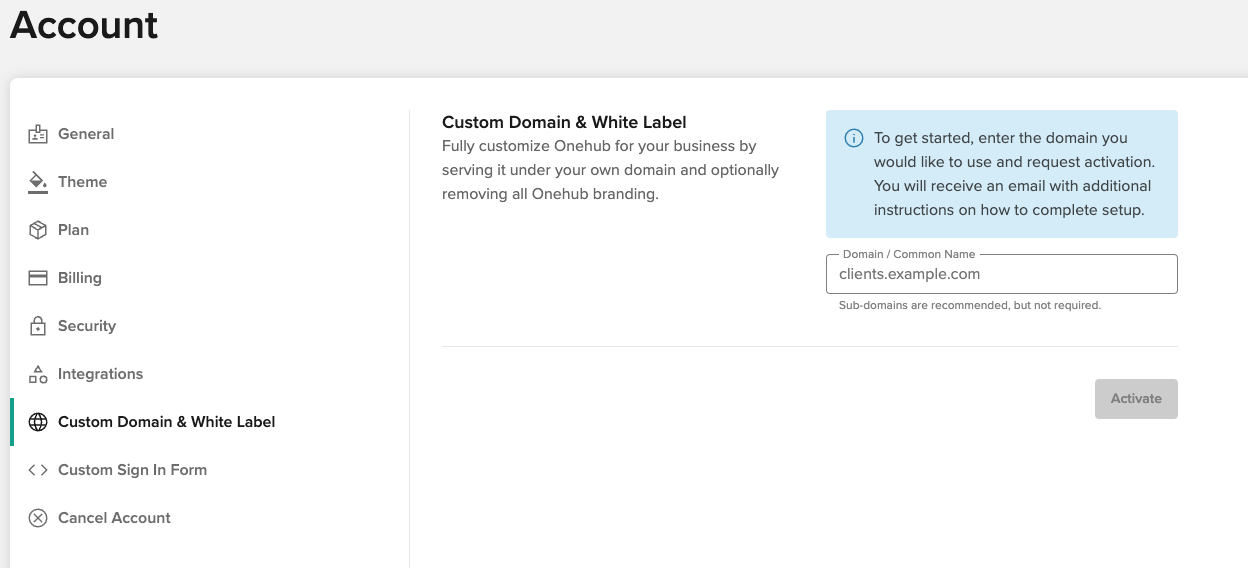Click the Billing credit card icon
Viewport: 1248px width, 568px height.
coord(38,278)
